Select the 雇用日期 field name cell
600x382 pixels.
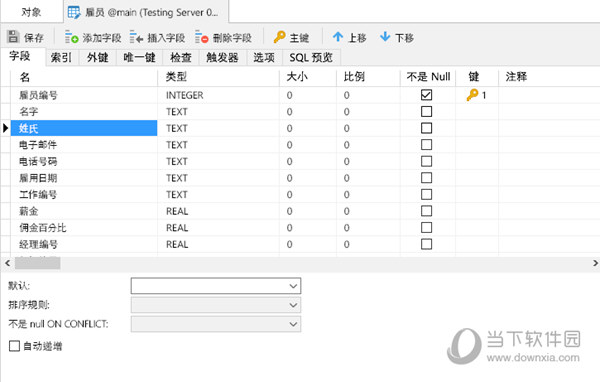(84, 178)
